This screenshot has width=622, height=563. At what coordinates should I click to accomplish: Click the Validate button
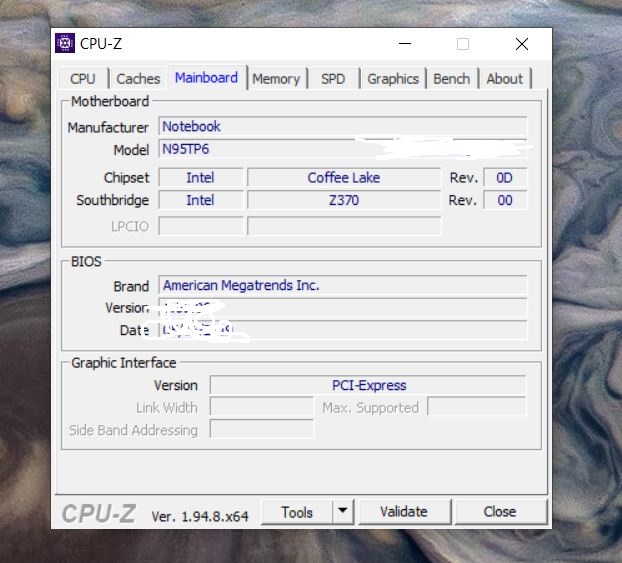[404, 512]
